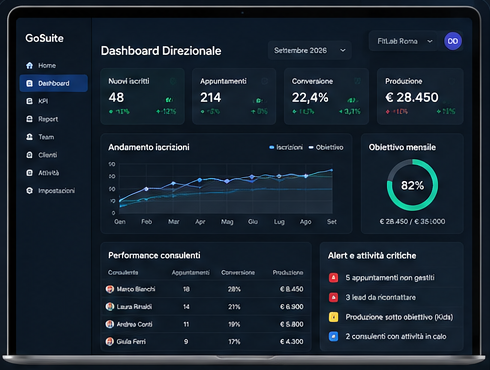The image size is (490, 370).
Task: Select Giulia Ferri row name
Action: [131, 341]
